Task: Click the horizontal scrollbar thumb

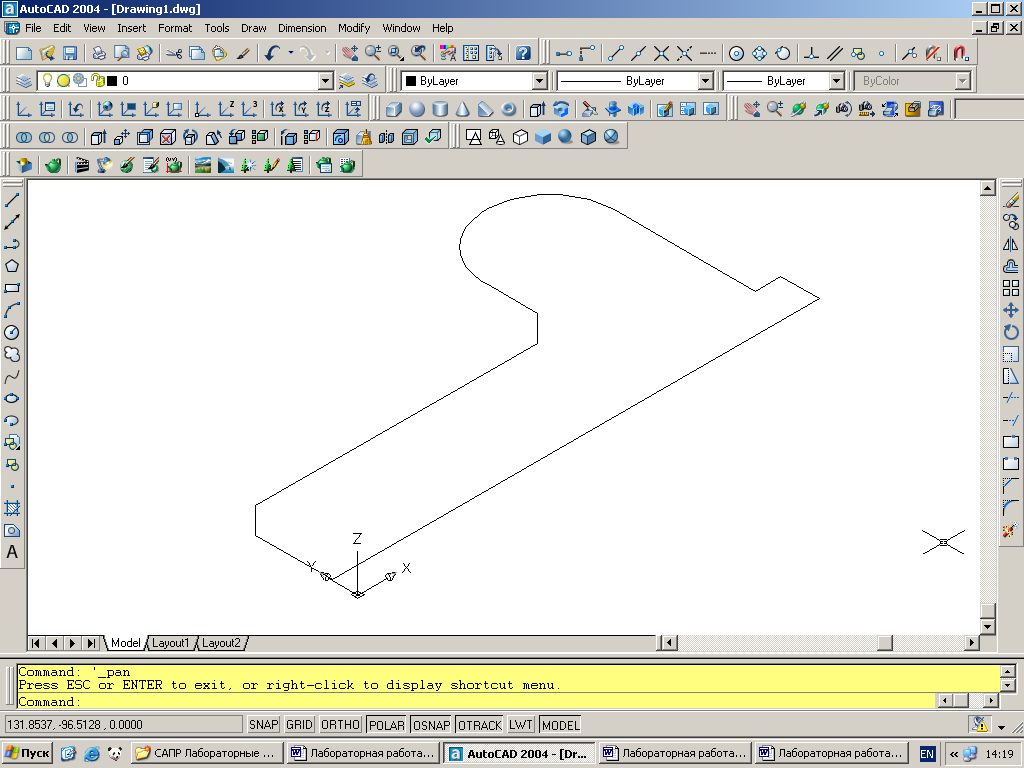Action: [x=884, y=643]
